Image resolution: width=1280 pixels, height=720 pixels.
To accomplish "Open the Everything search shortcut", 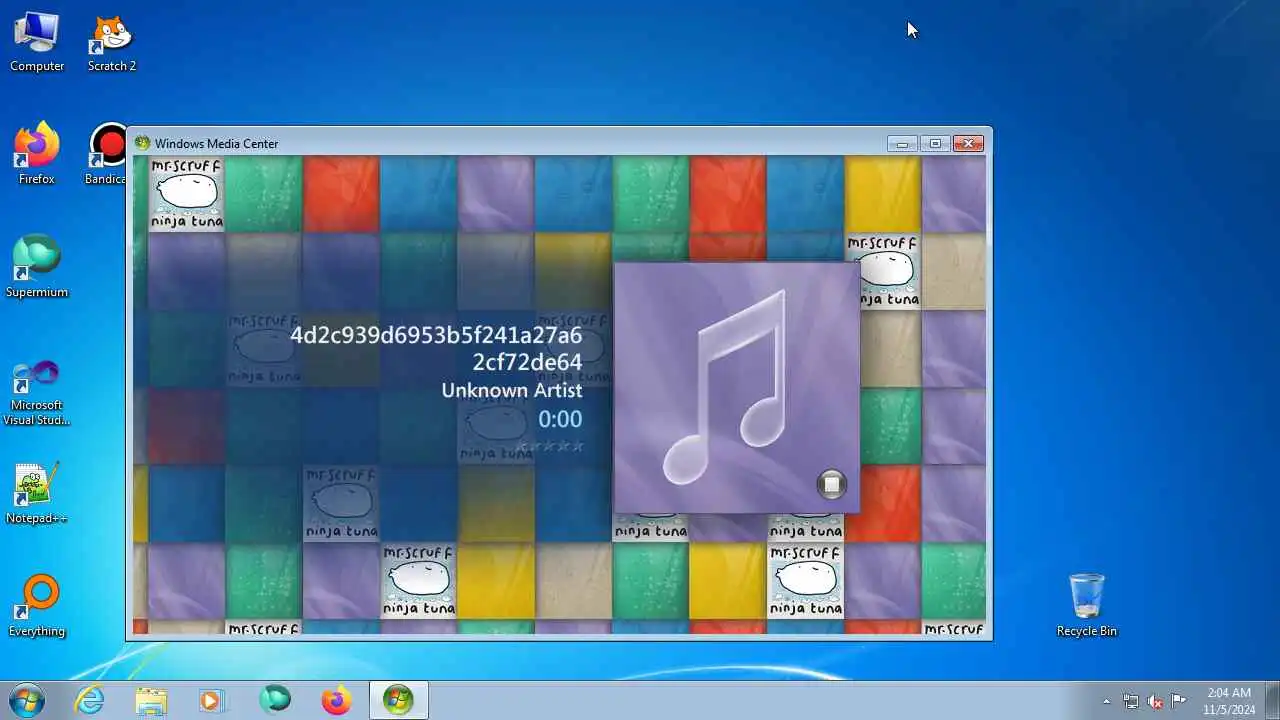I will (x=37, y=606).
